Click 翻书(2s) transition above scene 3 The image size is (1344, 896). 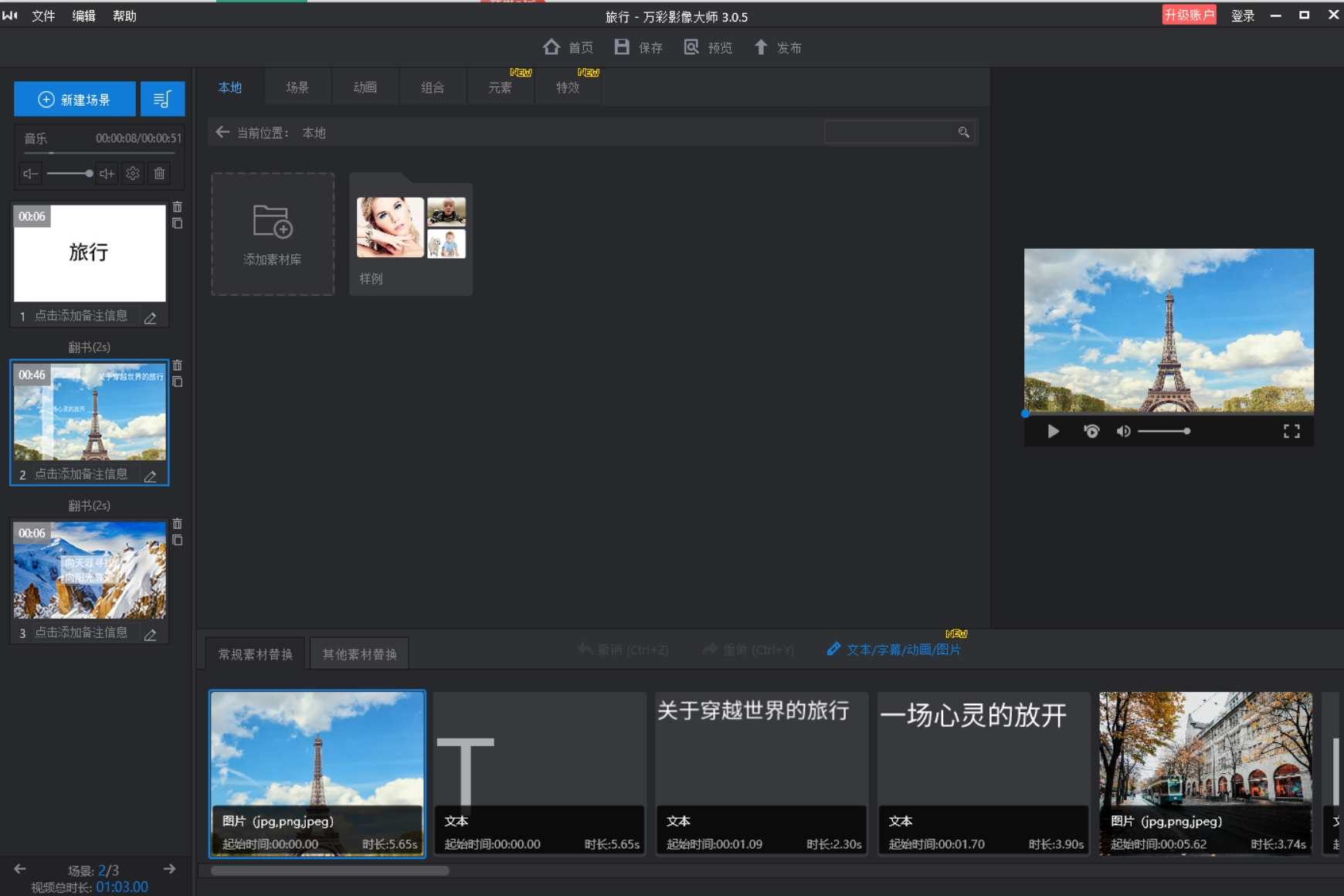[x=90, y=505]
